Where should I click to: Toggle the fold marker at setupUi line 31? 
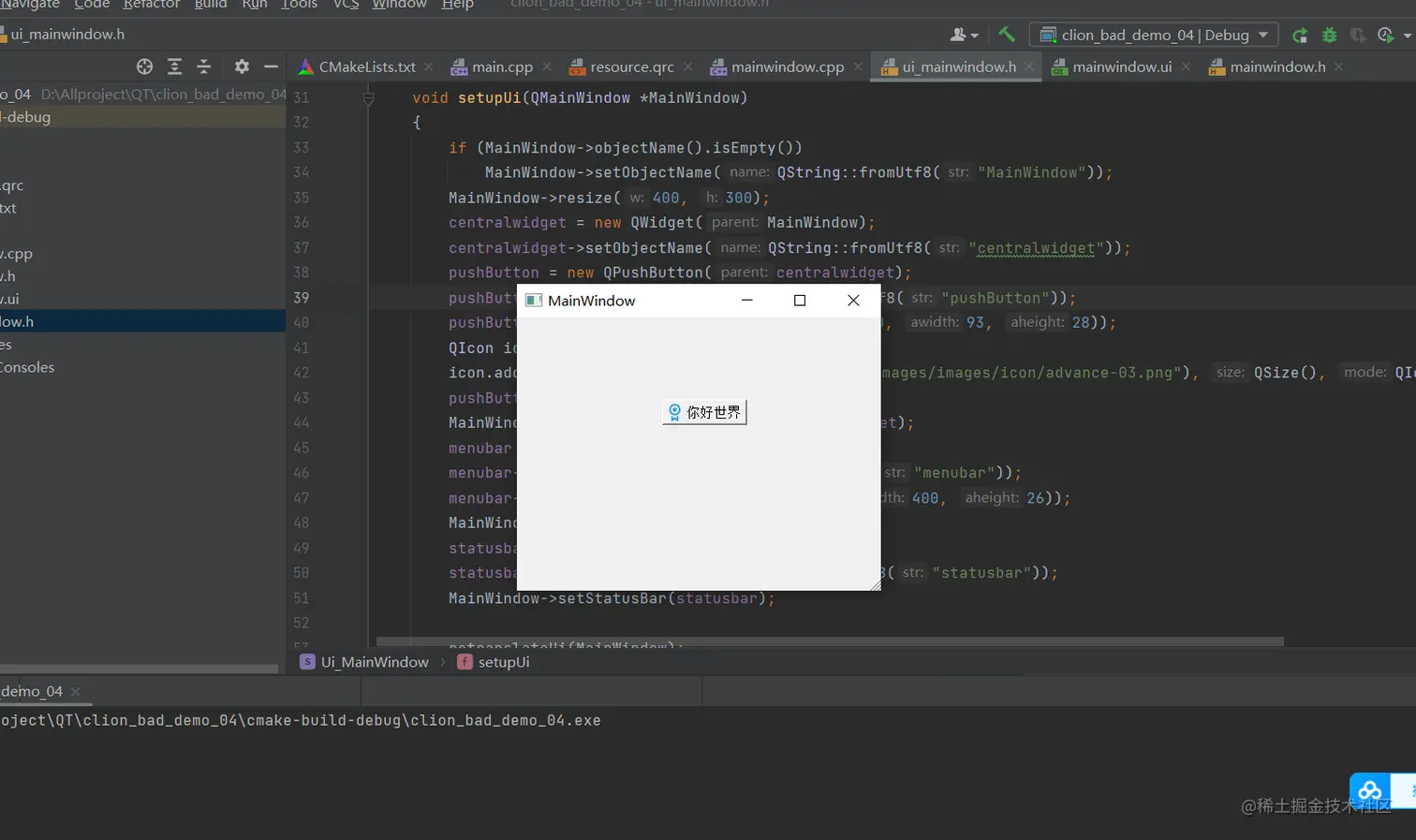[368, 98]
